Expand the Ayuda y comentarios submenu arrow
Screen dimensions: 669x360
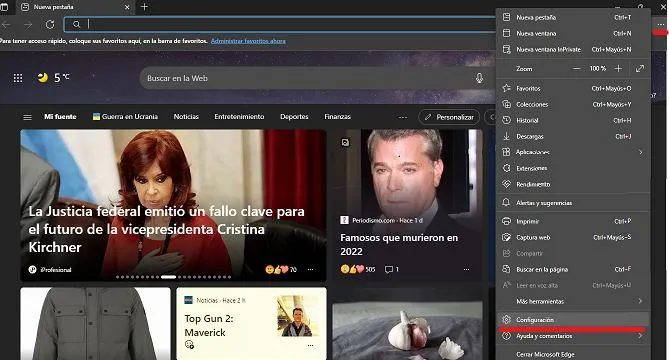click(640, 336)
